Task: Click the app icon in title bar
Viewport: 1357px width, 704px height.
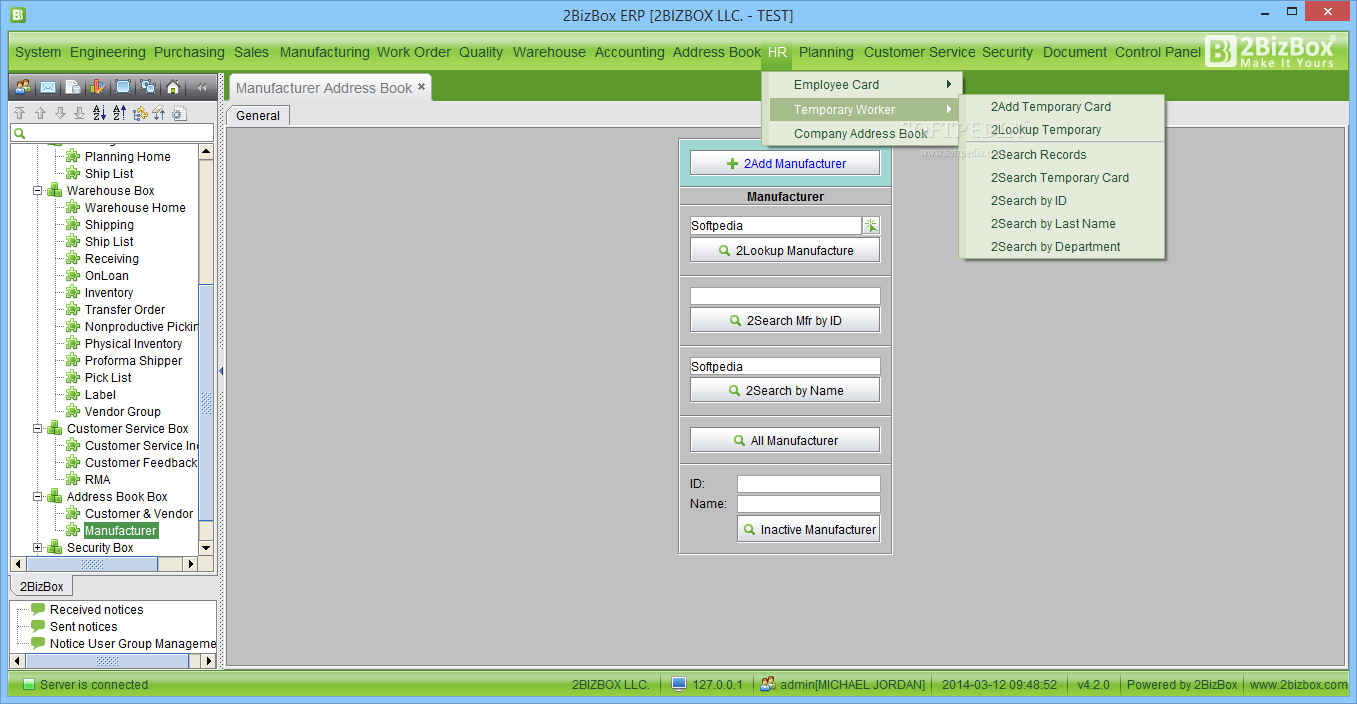Action: pyautogui.click(x=18, y=15)
